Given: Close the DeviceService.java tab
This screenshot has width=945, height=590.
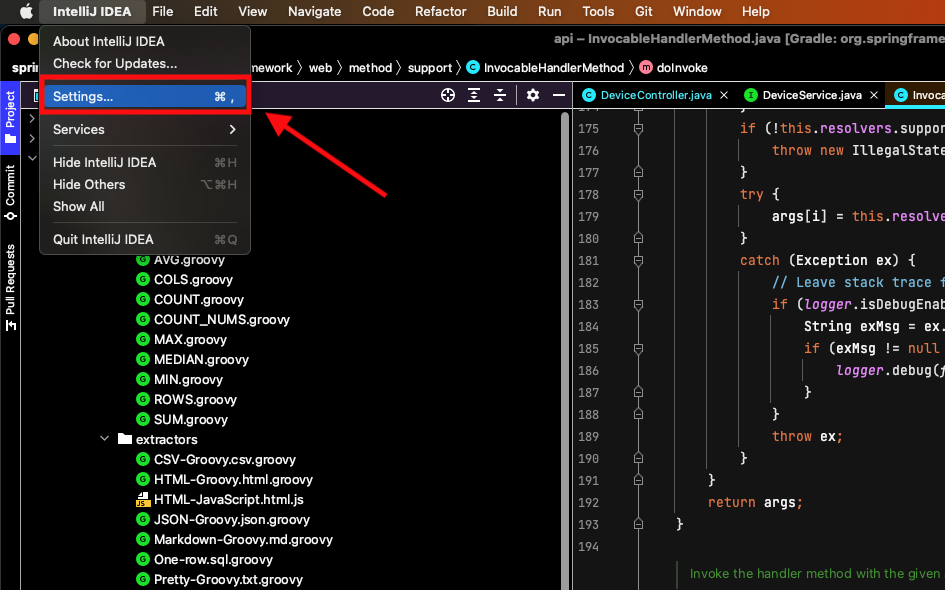Looking at the screenshot, I should pos(874,95).
